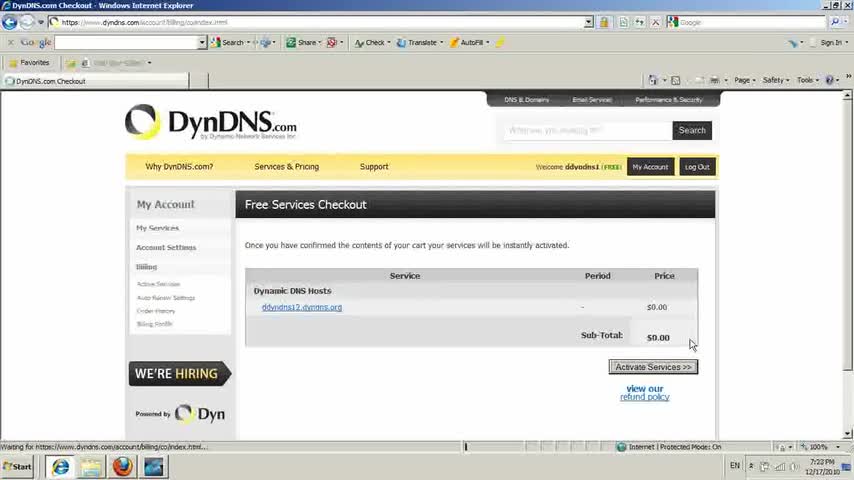
Task: Click Sign In on the Google Toolbar
Action: point(831,42)
